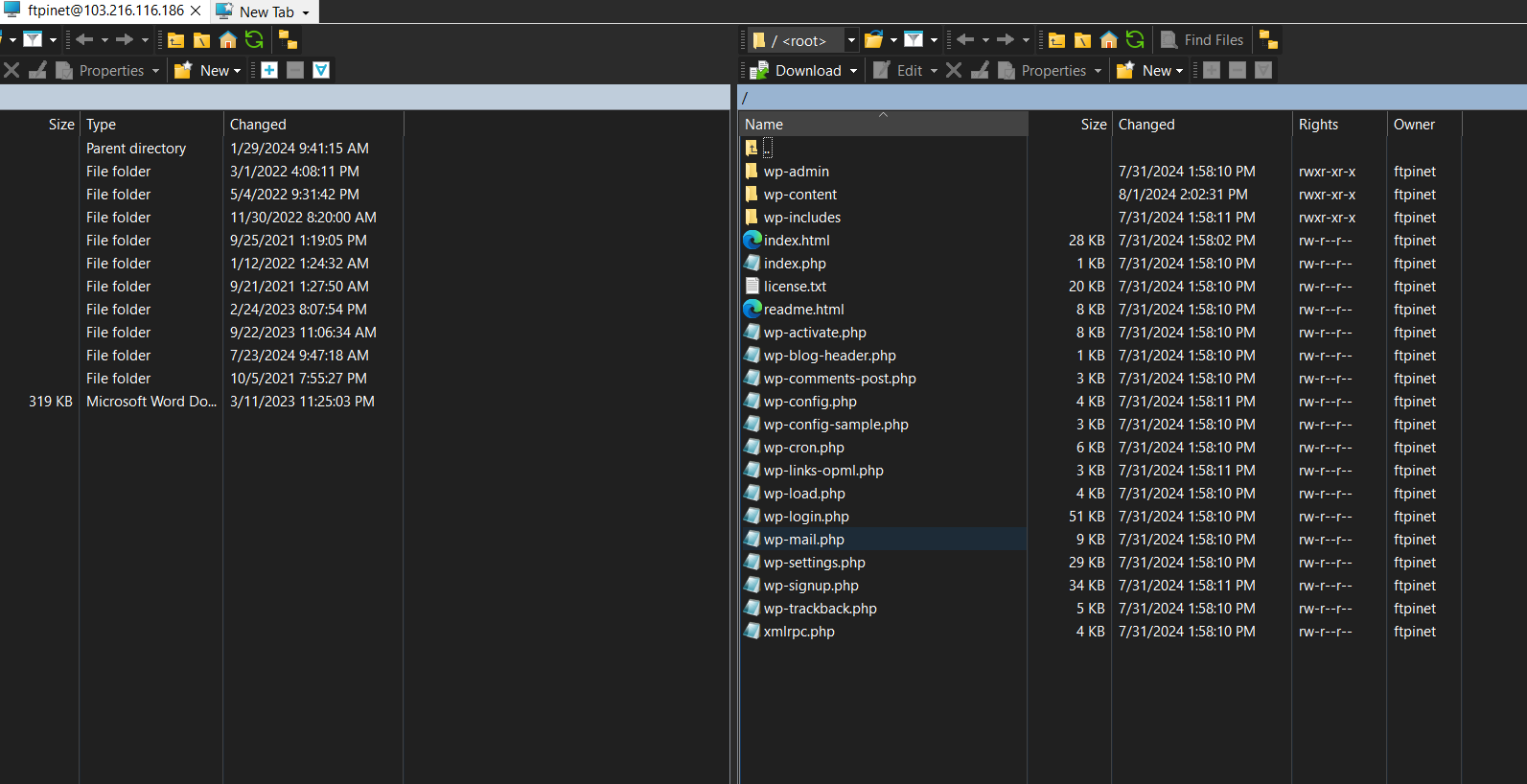1527x784 pixels.
Task: Select the wp-includes folder
Action: [x=802, y=218]
